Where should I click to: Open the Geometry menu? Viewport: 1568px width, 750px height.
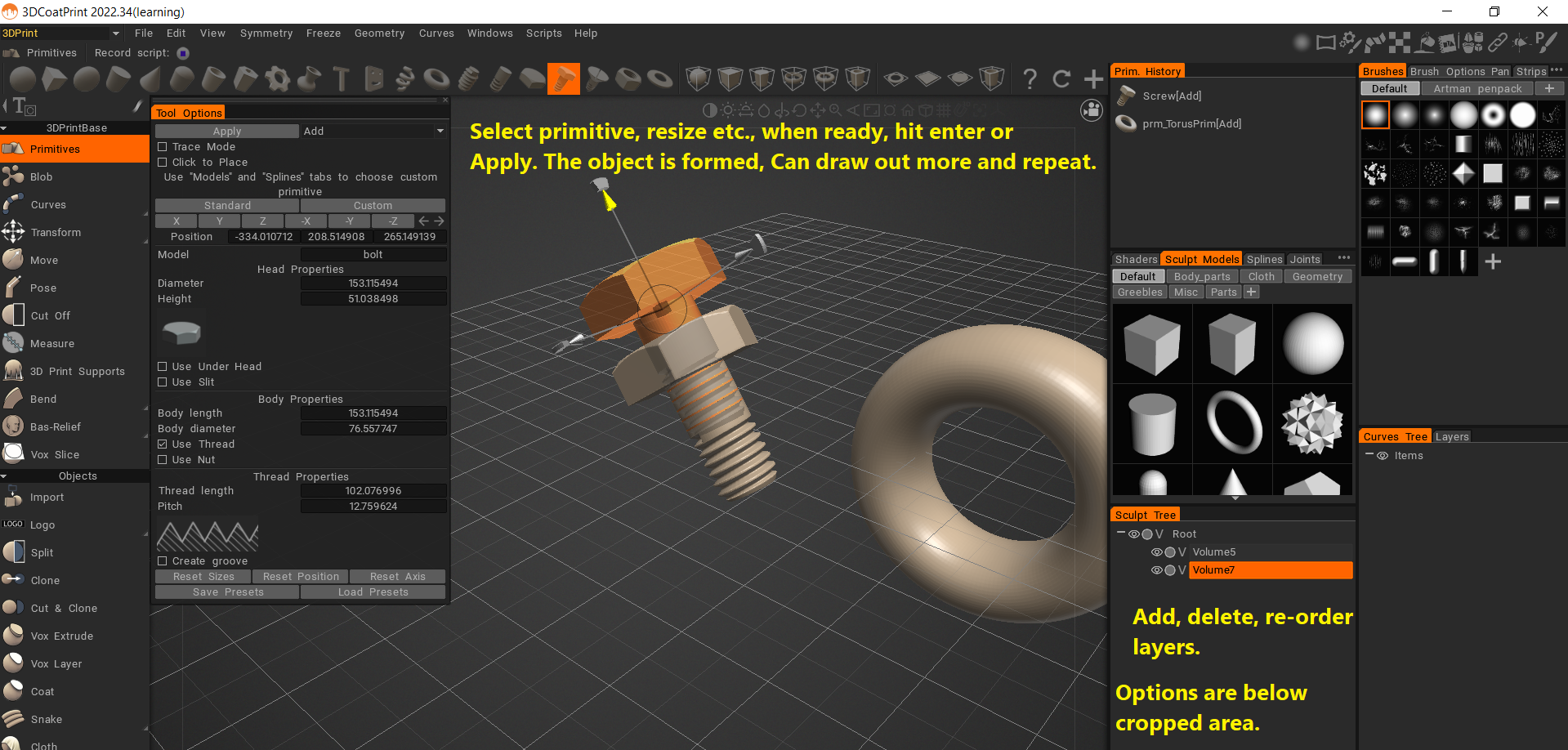point(379,33)
